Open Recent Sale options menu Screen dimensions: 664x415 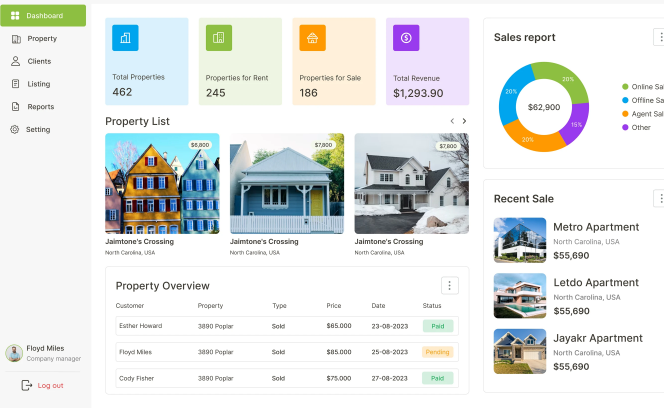coord(660,198)
